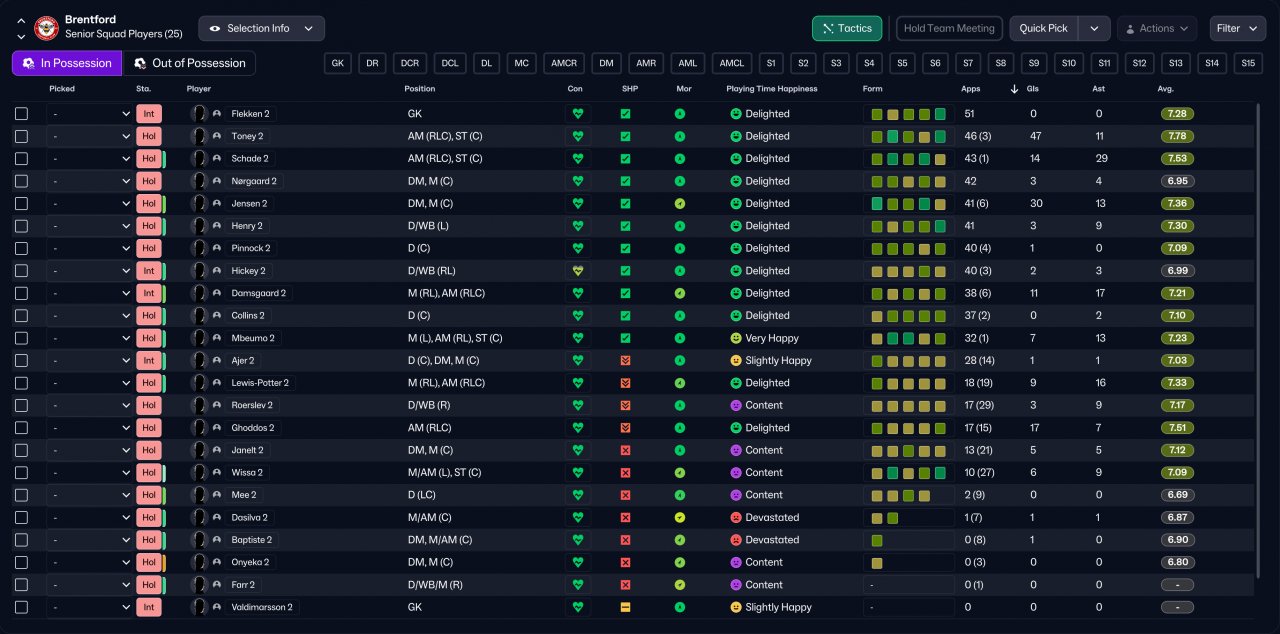Open the Tactics screen button
This screenshot has height=634, width=1280.
(x=847, y=28)
